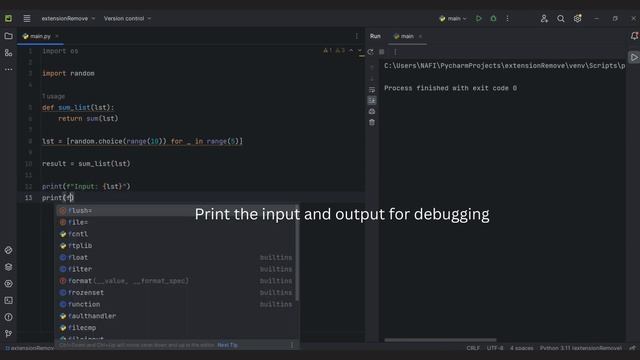Viewport: 640px width, 360px height.
Task: Go to next highlighted error arrow
Action: (360, 51)
